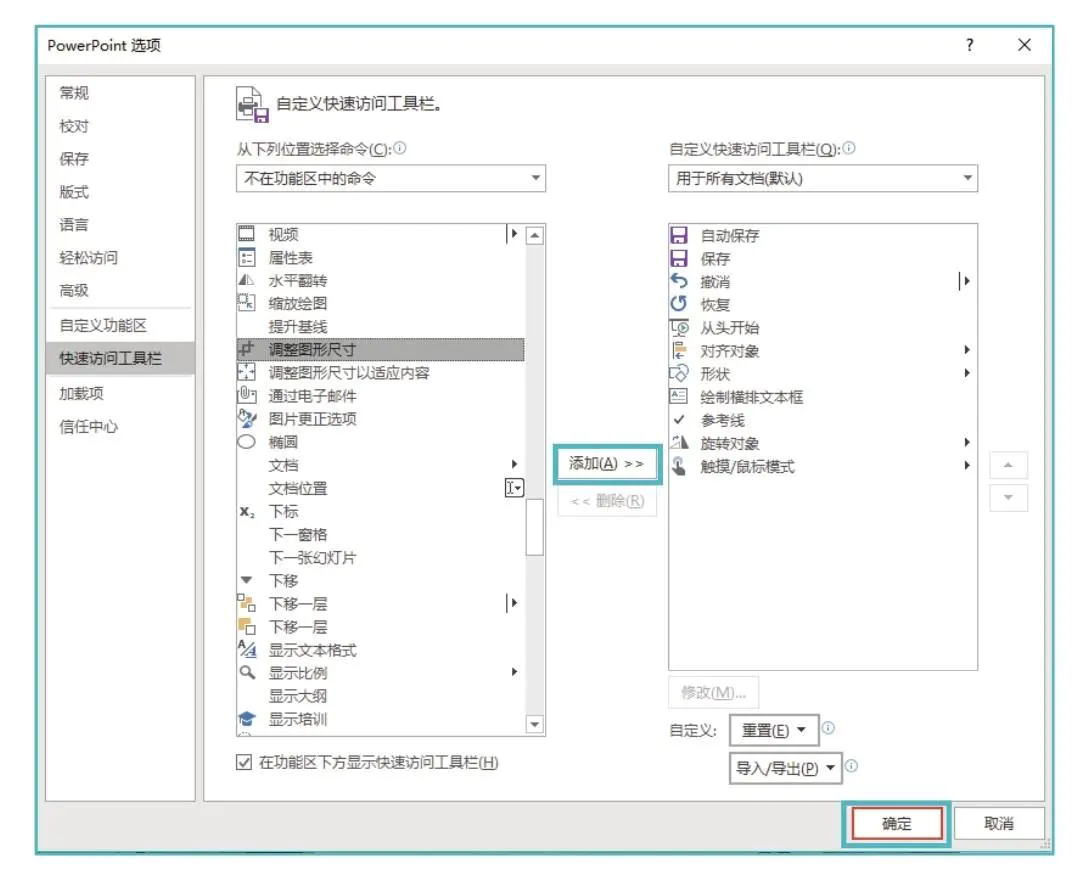Click the 触摸/鼠标模式 icon
This screenshot has height=889, width=1092.
pyautogui.click(x=678, y=466)
